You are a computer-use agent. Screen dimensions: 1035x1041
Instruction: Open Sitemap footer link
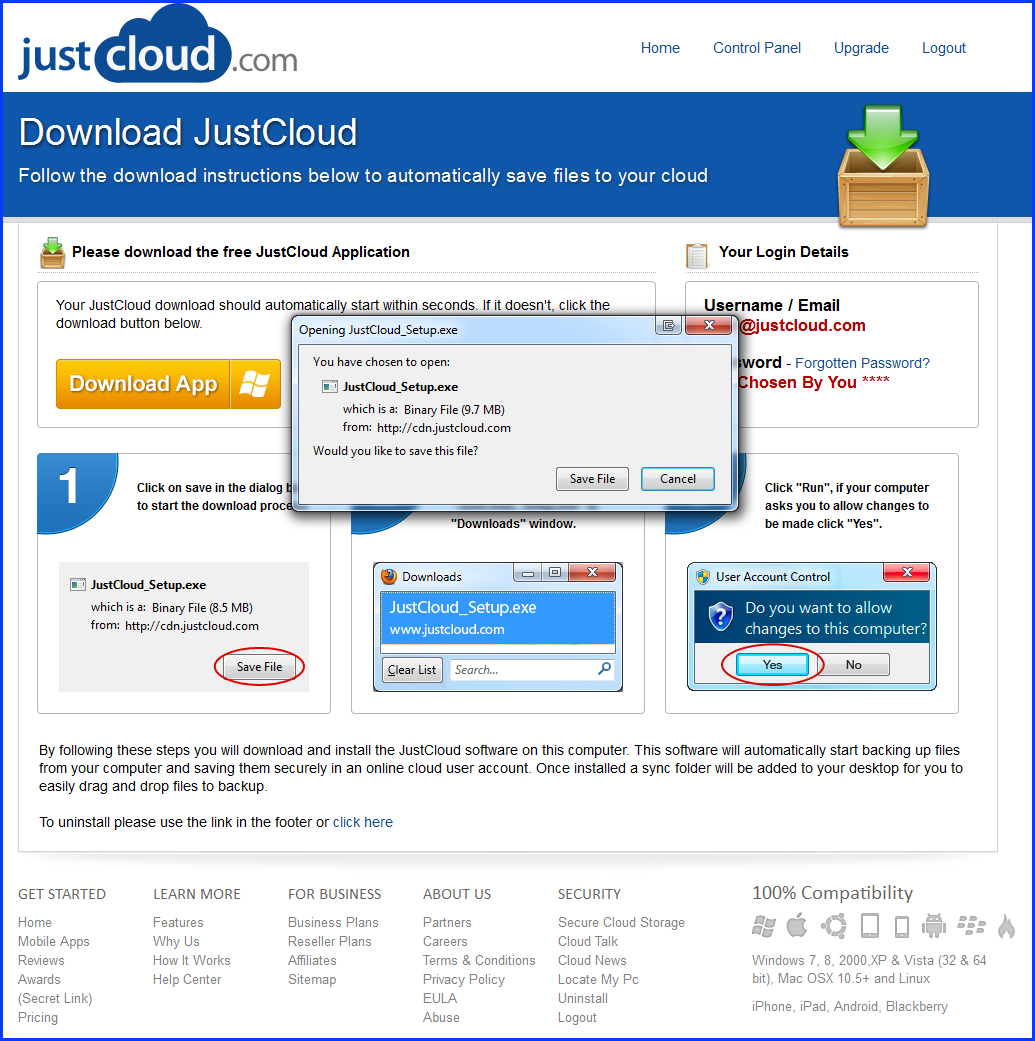(x=312, y=979)
